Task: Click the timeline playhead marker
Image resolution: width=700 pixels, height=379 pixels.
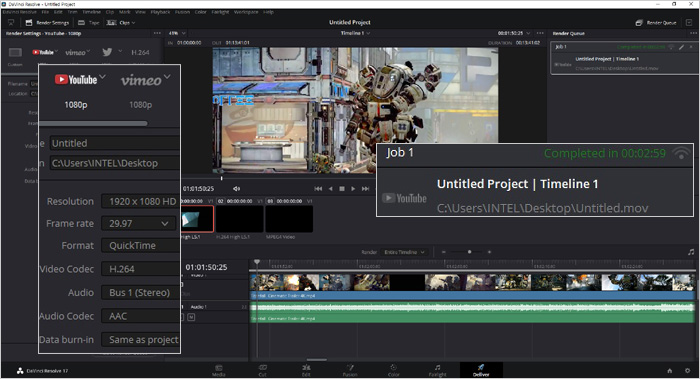Action: pyautogui.click(x=257, y=262)
